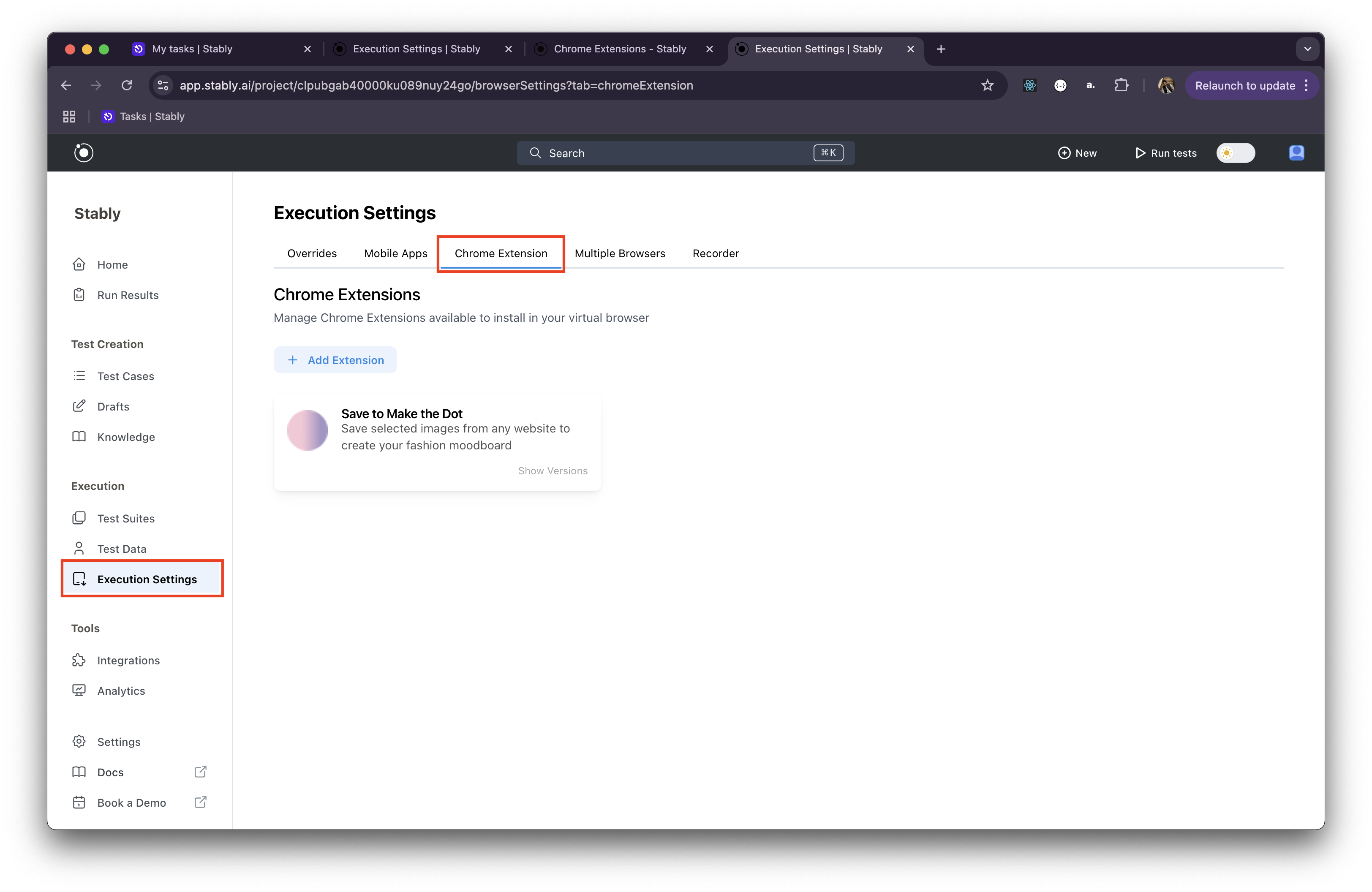The height and width of the screenshot is (892, 1372).
Task: Click the round white extension icon
Action: pyautogui.click(x=1060, y=85)
